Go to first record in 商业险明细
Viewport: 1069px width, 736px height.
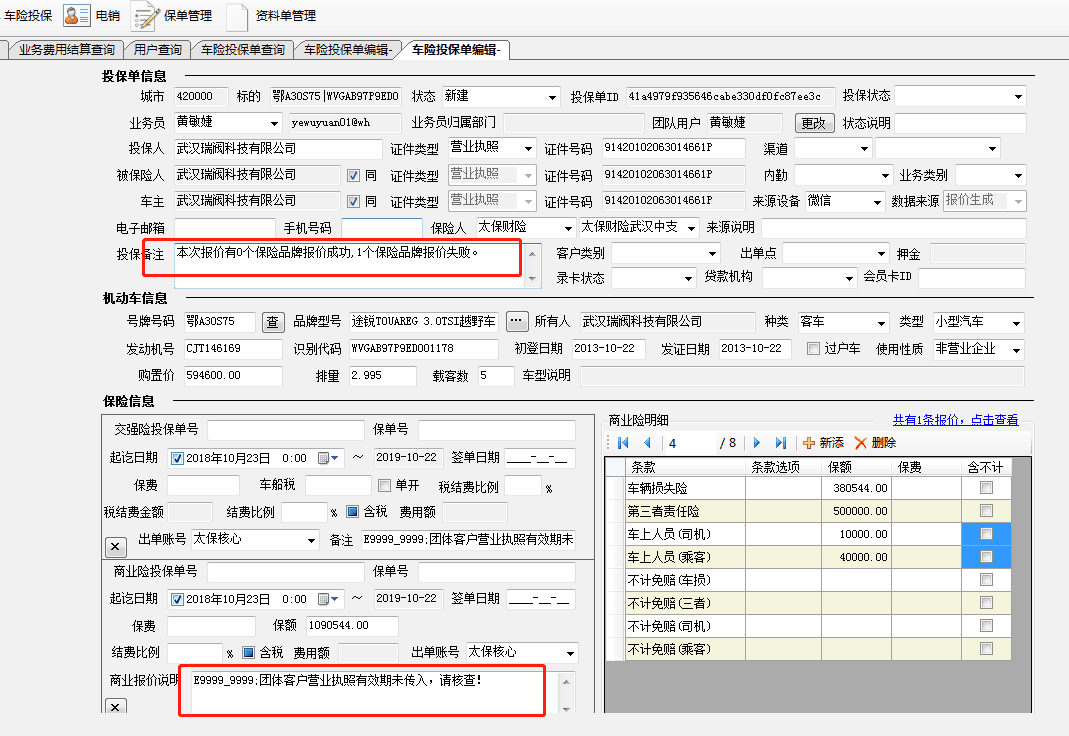pyautogui.click(x=623, y=442)
